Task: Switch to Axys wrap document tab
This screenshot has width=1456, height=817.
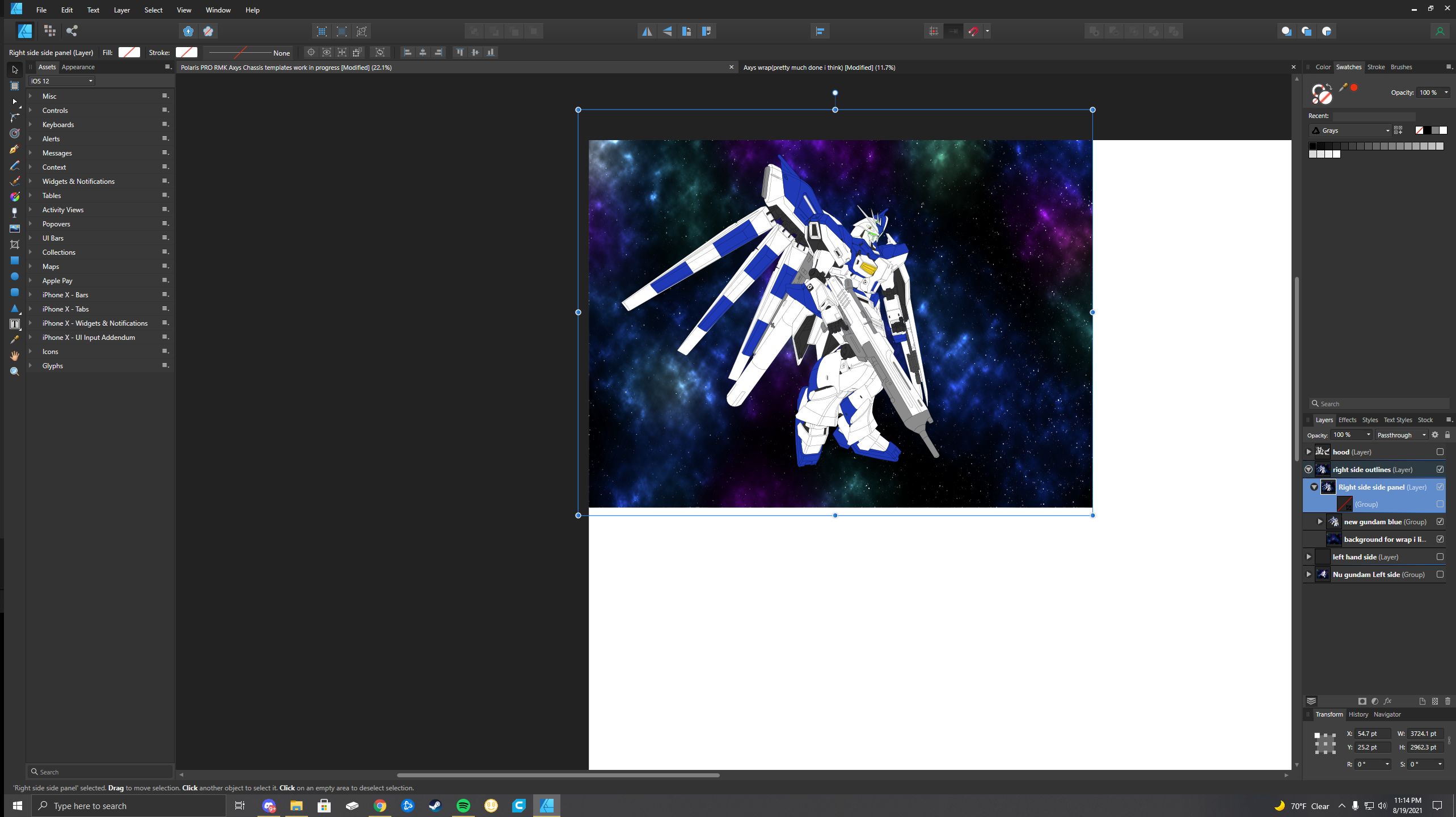Action: coord(819,68)
